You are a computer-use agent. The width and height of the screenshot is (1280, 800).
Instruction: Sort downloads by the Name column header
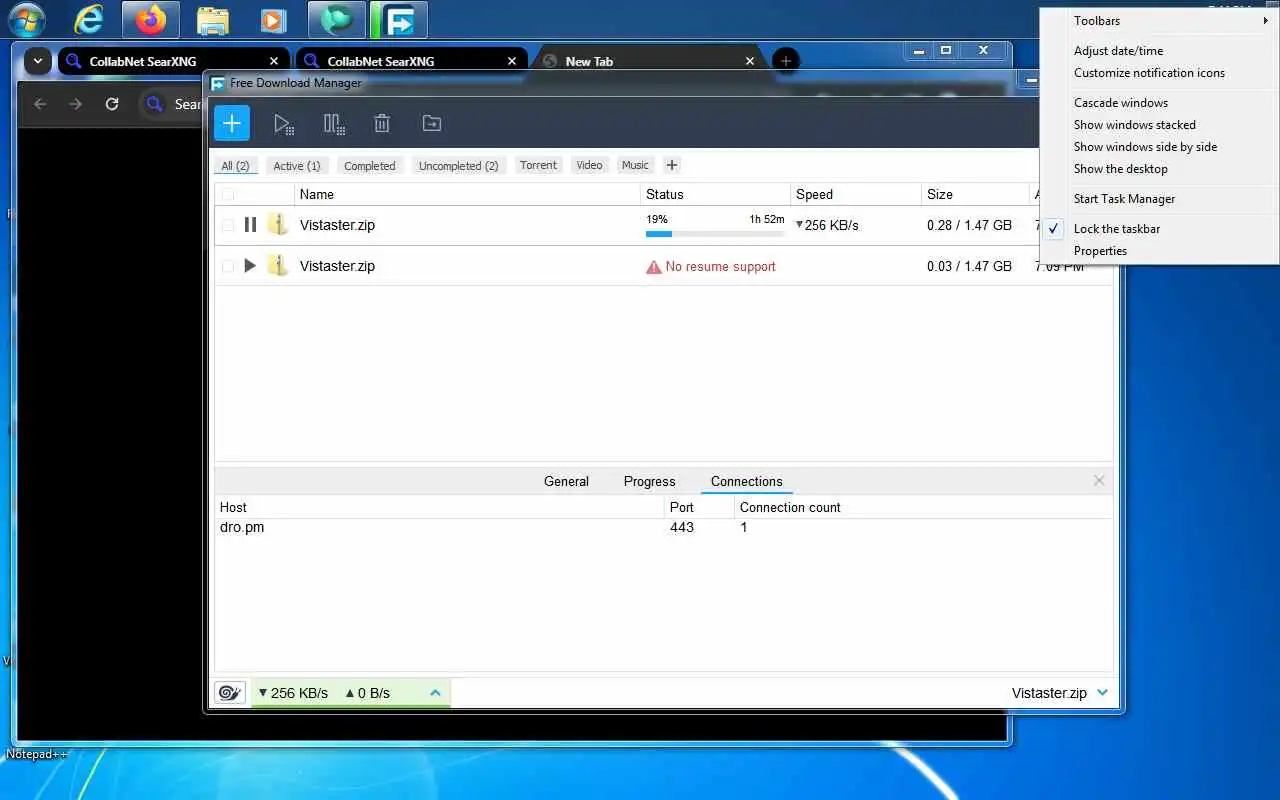click(x=467, y=195)
